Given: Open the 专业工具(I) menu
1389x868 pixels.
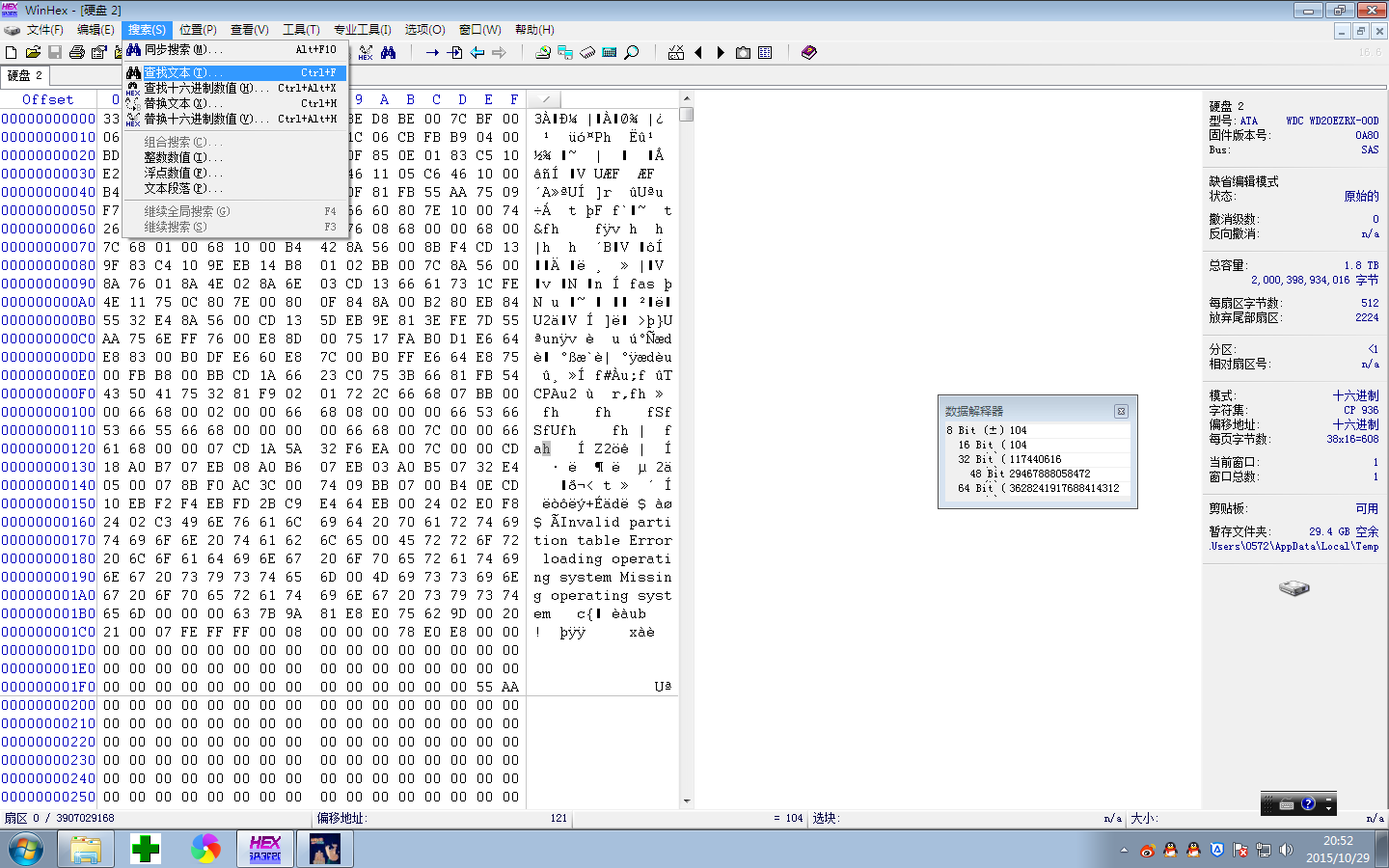Looking at the screenshot, I should tap(363, 30).
